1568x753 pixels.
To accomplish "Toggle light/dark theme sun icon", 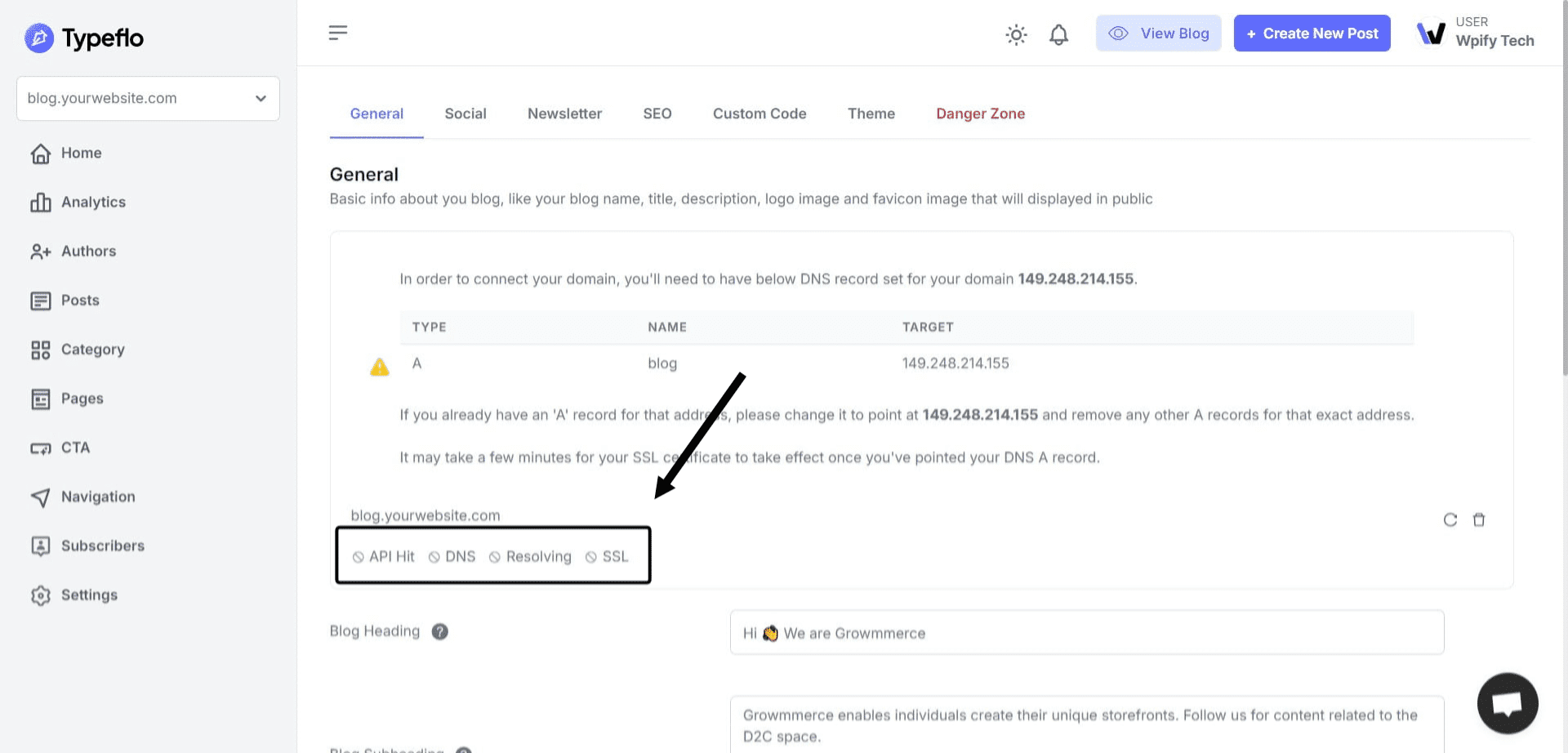I will [1016, 34].
